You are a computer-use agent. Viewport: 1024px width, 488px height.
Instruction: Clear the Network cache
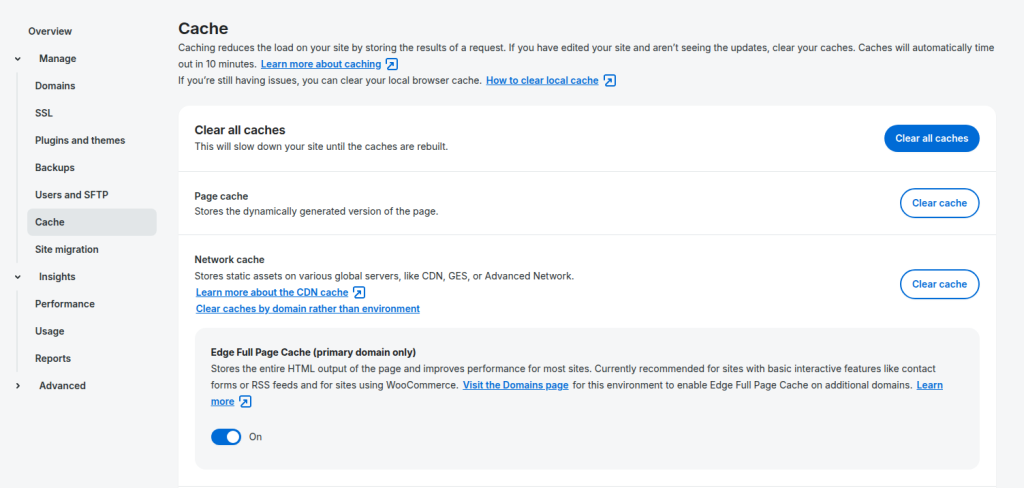pyautogui.click(x=939, y=284)
